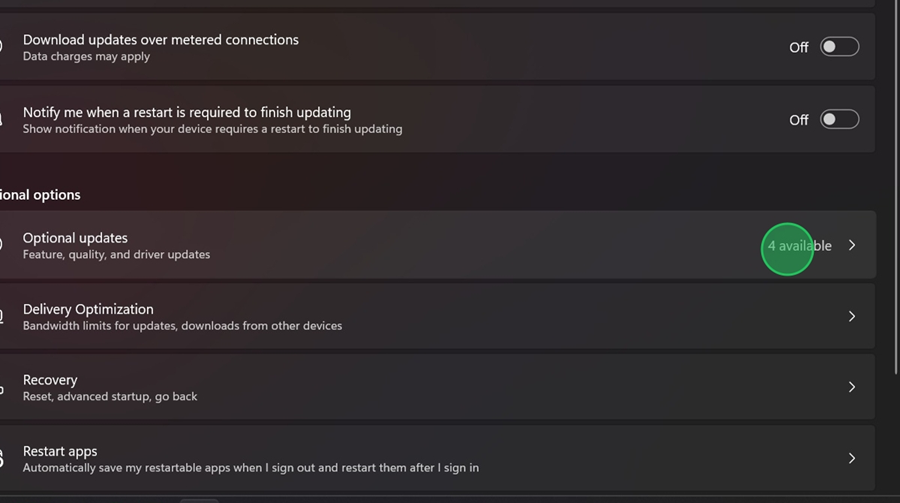The width and height of the screenshot is (900, 503).
Task: Click the chevron on Restart apps row
Action: click(x=852, y=458)
